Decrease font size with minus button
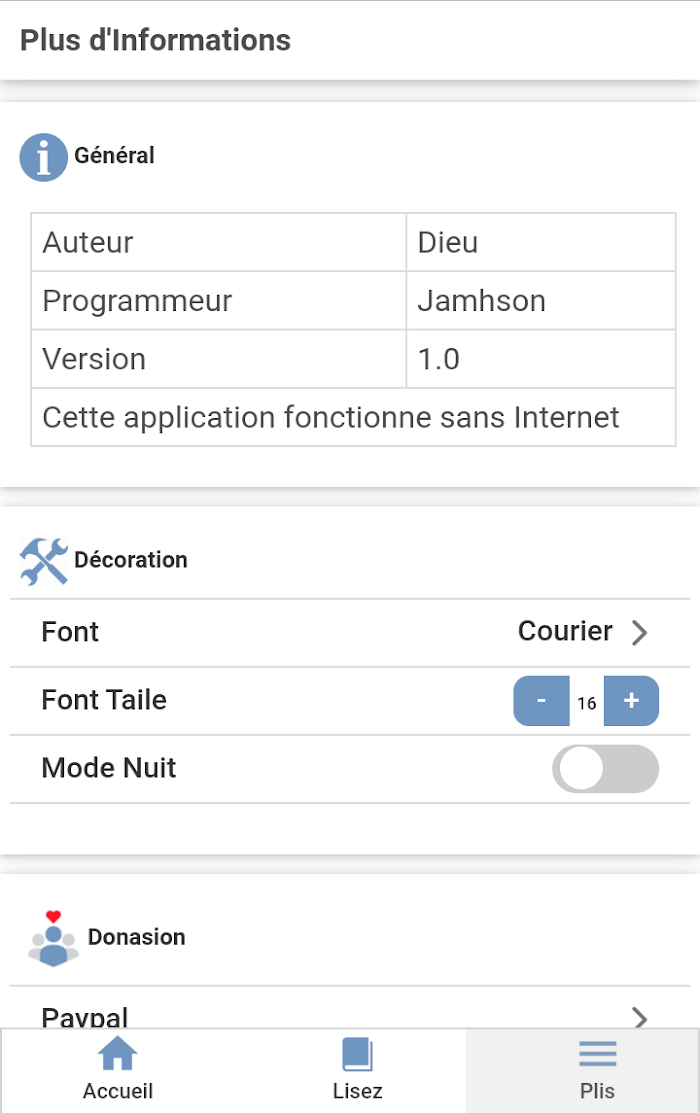Image resolution: width=700 pixels, height=1114 pixels. (542, 701)
